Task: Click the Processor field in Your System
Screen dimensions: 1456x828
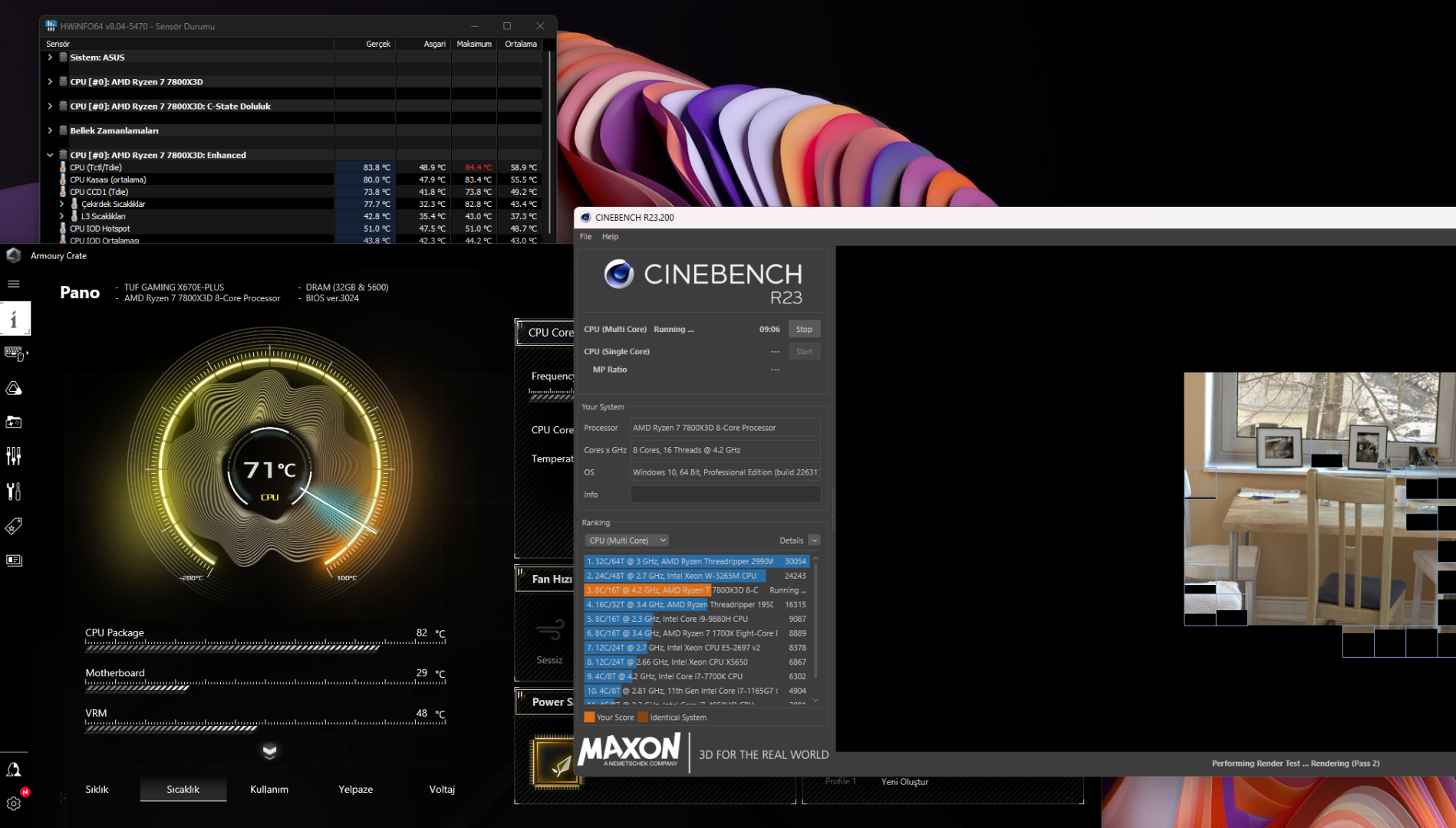Action: (725, 428)
